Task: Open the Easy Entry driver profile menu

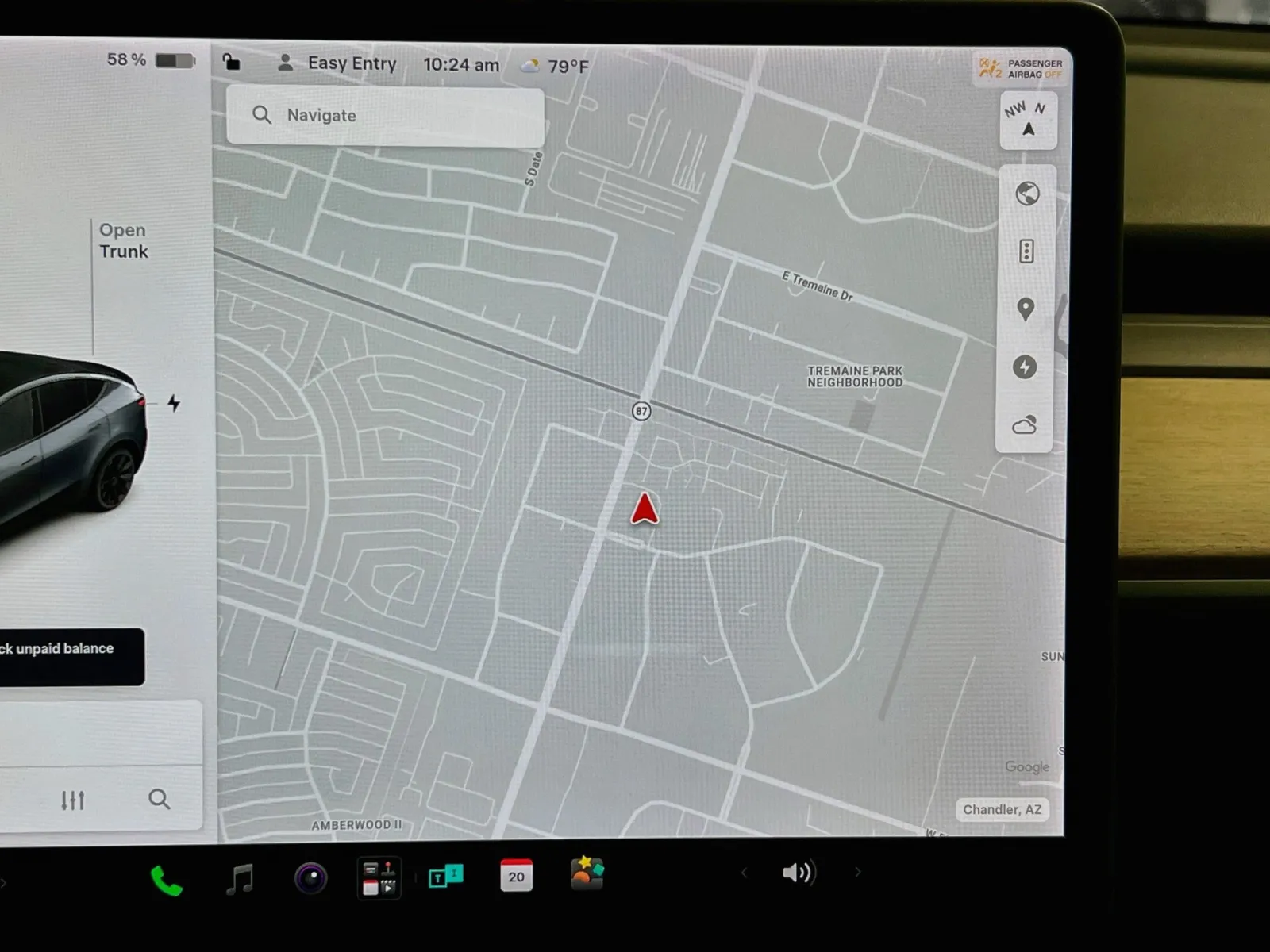Action: [337, 63]
